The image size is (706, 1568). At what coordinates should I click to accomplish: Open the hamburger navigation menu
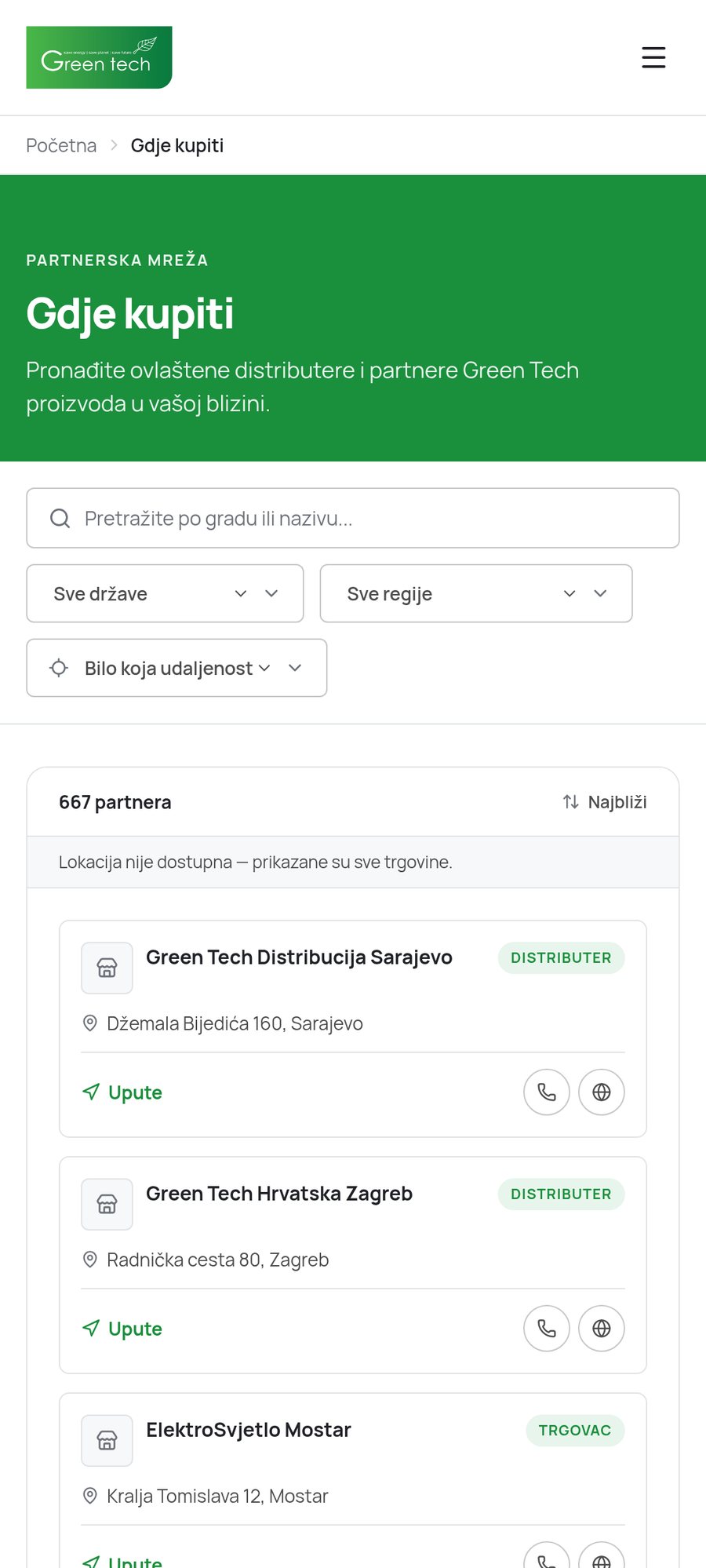click(653, 57)
